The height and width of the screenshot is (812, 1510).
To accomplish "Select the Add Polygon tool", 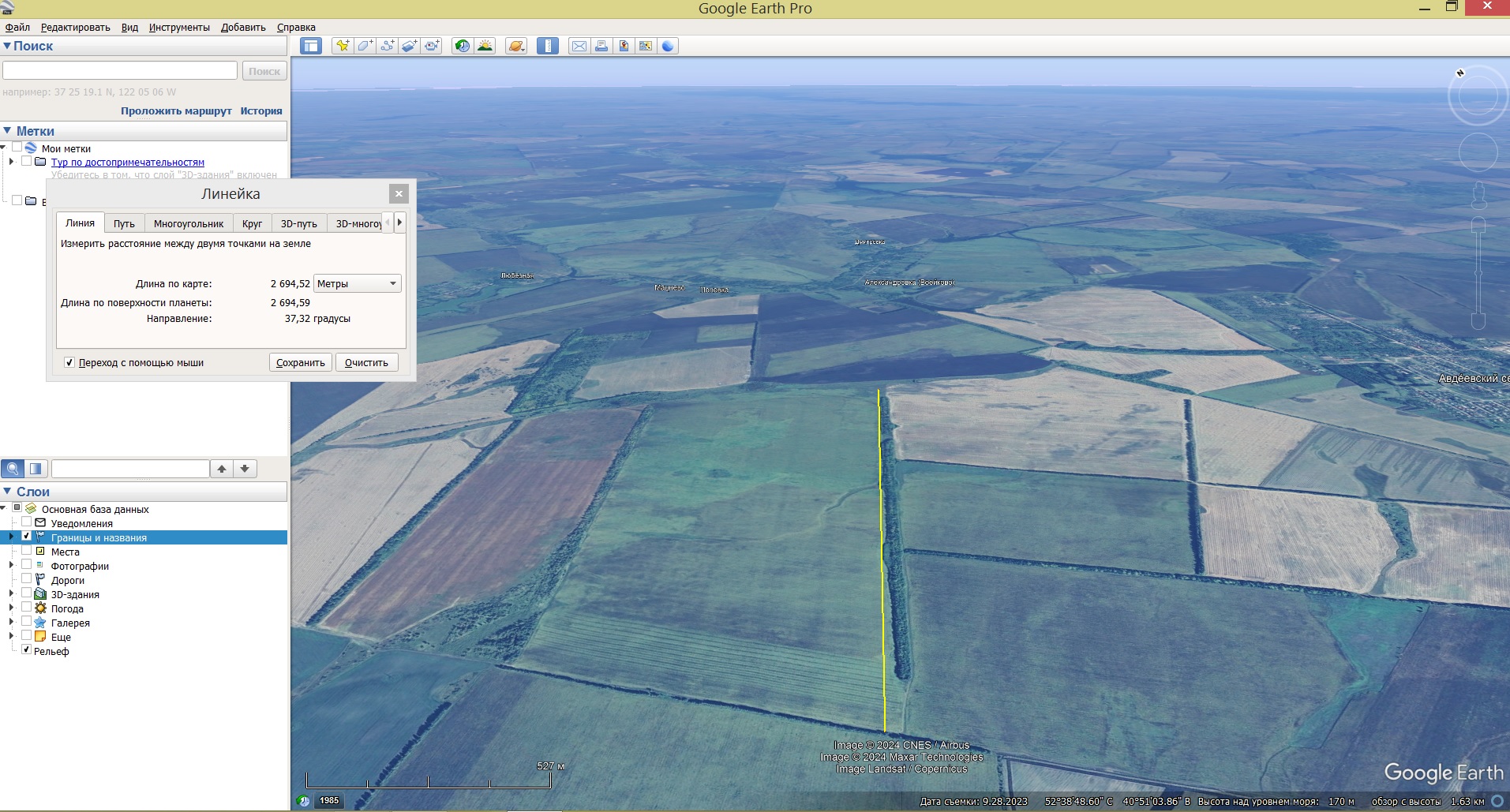I will (364, 46).
